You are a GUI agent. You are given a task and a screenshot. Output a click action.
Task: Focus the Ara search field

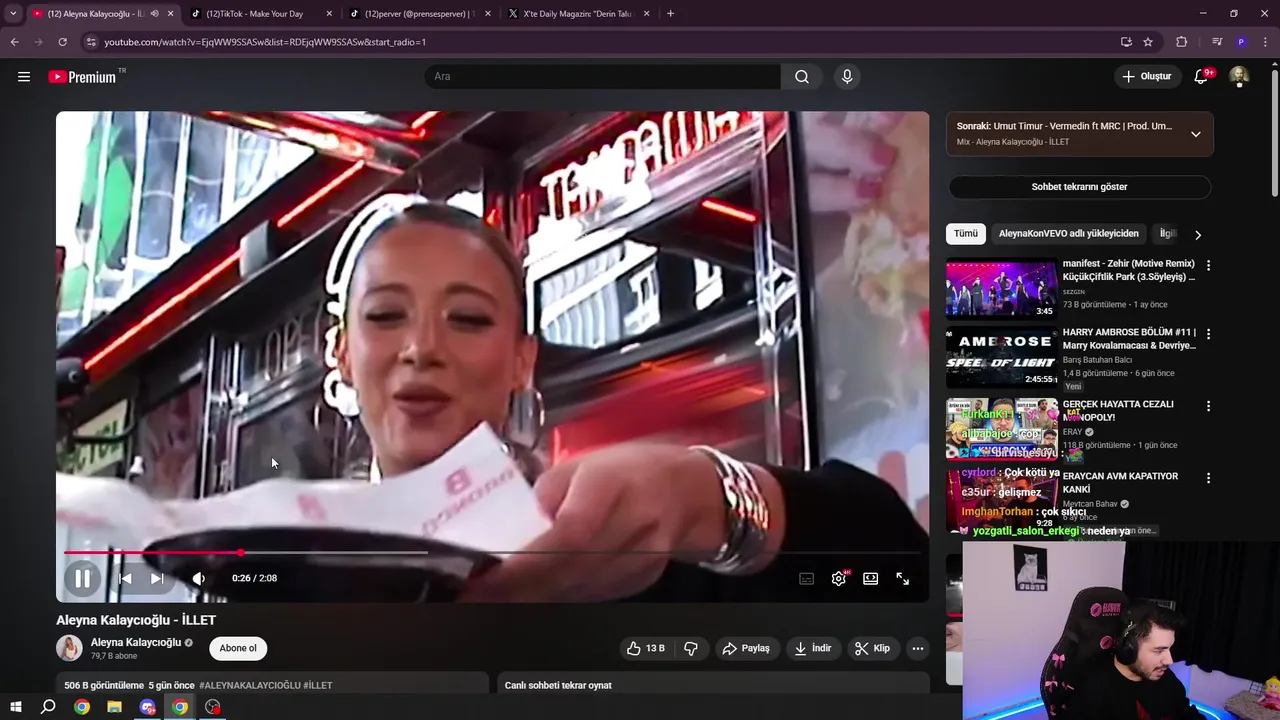(x=603, y=76)
